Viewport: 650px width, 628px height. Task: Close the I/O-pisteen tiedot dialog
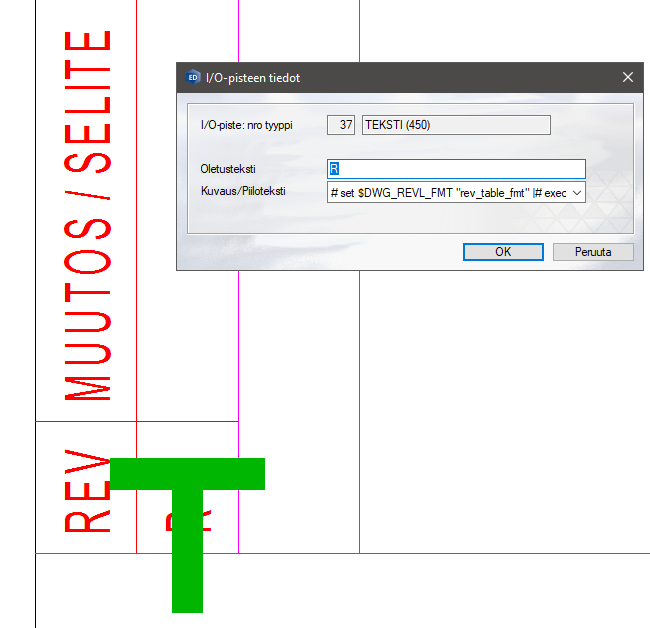coord(627,78)
